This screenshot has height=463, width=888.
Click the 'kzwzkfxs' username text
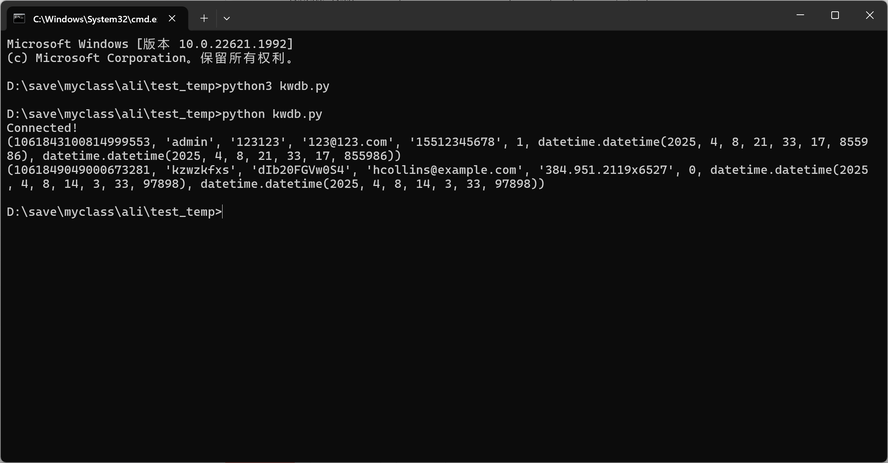click(200, 170)
